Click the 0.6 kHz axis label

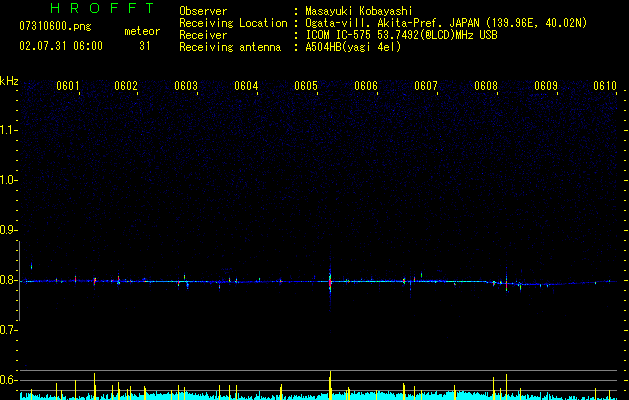pyautogui.click(x=8, y=380)
